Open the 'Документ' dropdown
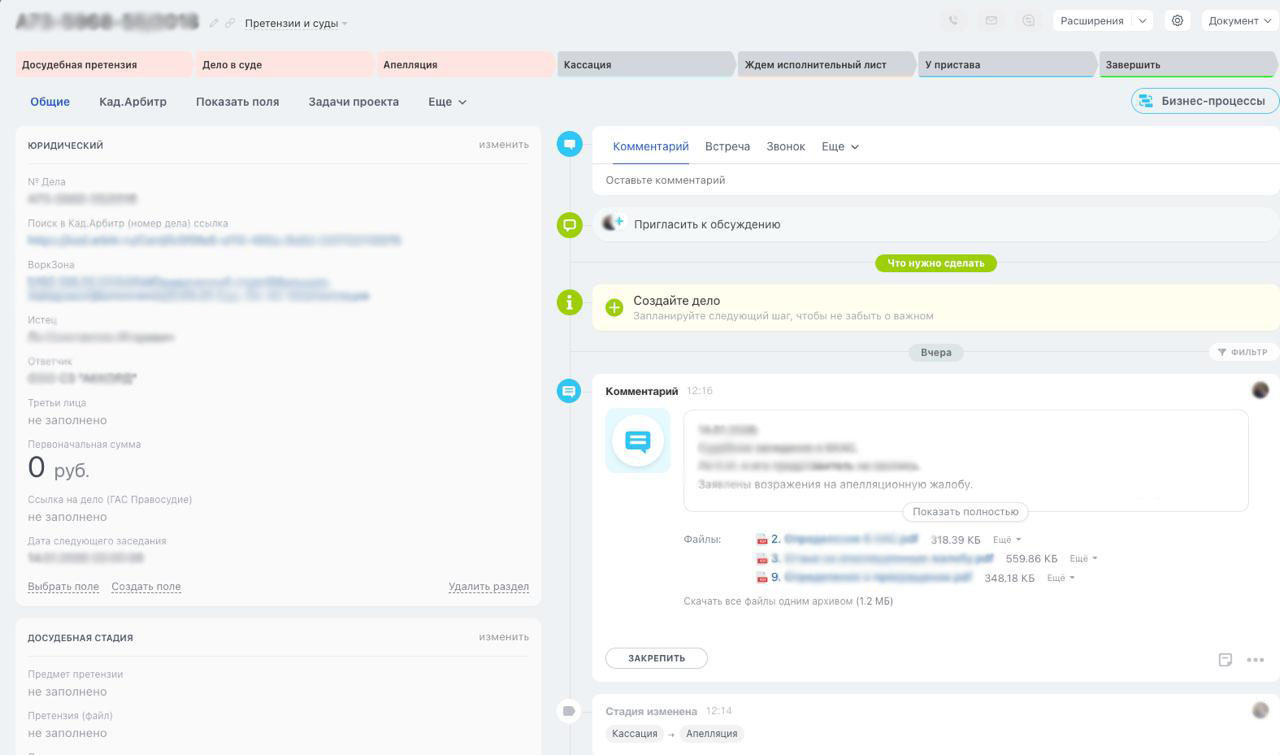 click(x=1239, y=21)
